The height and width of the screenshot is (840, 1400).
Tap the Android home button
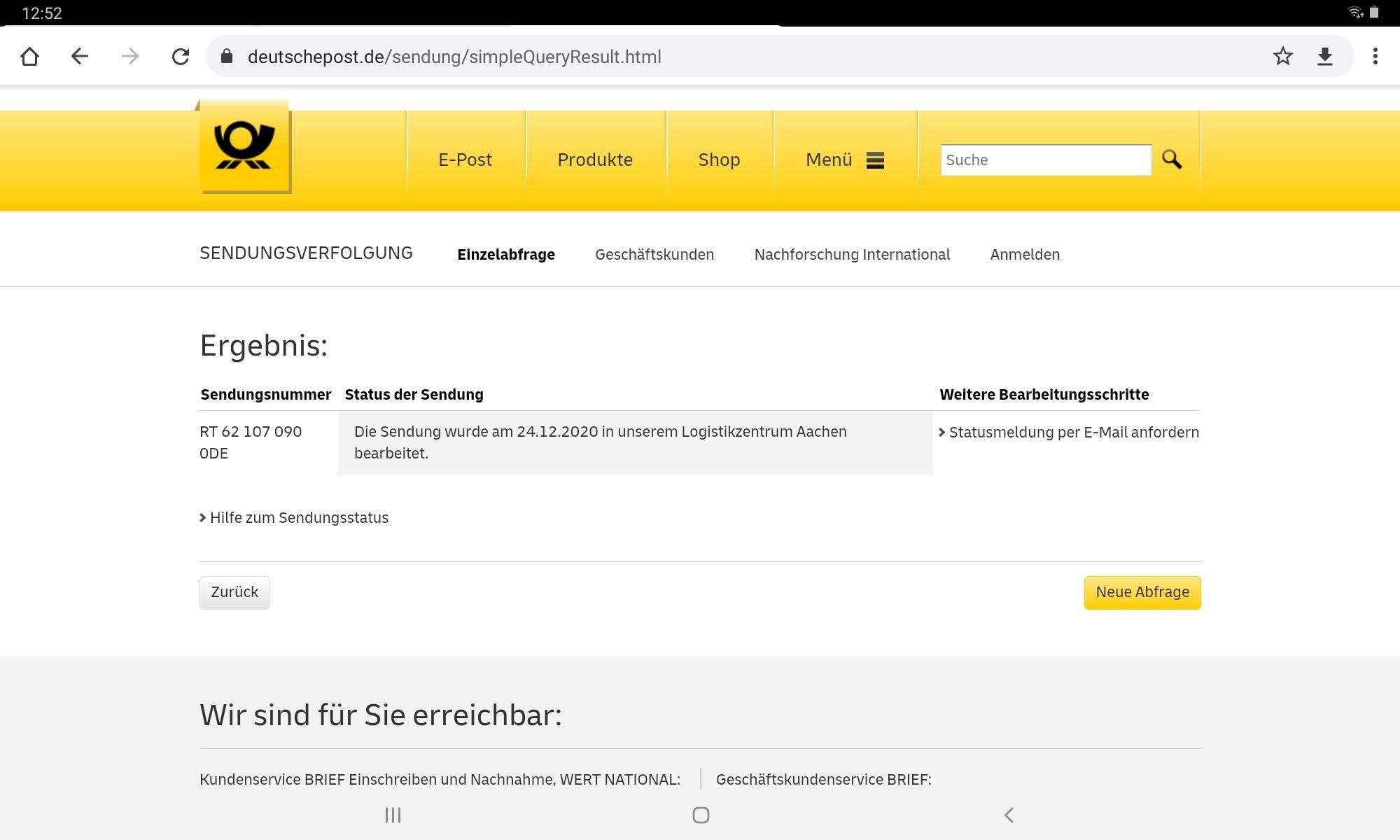(x=701, y=815)
